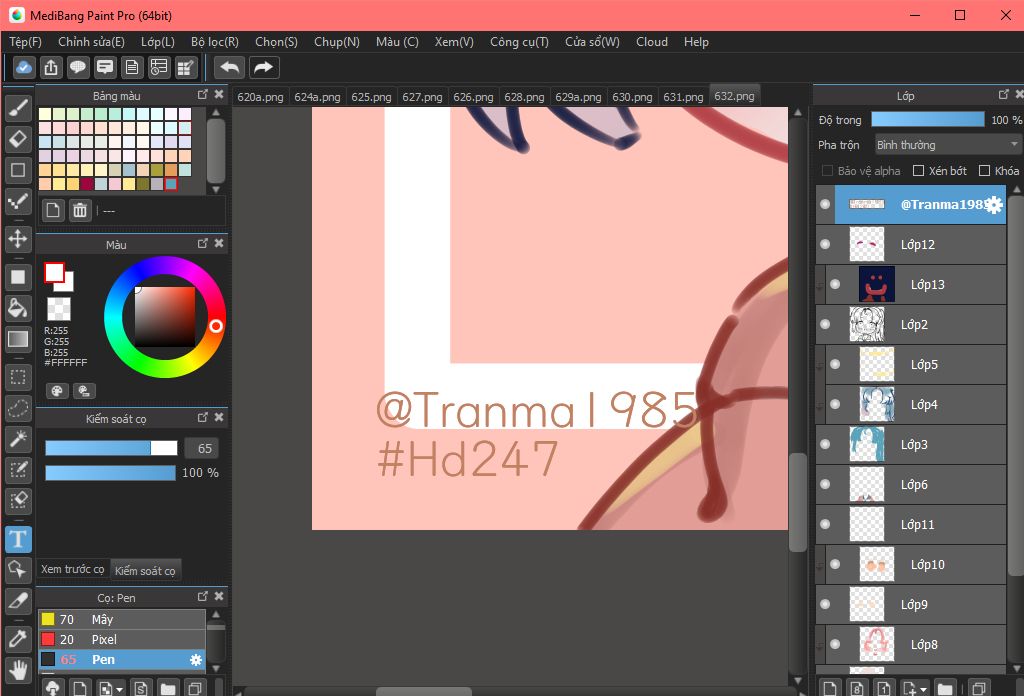This screenshot has height=696, width=1024.
Task: Select the Text tool
Action: (x=18, y=539)
